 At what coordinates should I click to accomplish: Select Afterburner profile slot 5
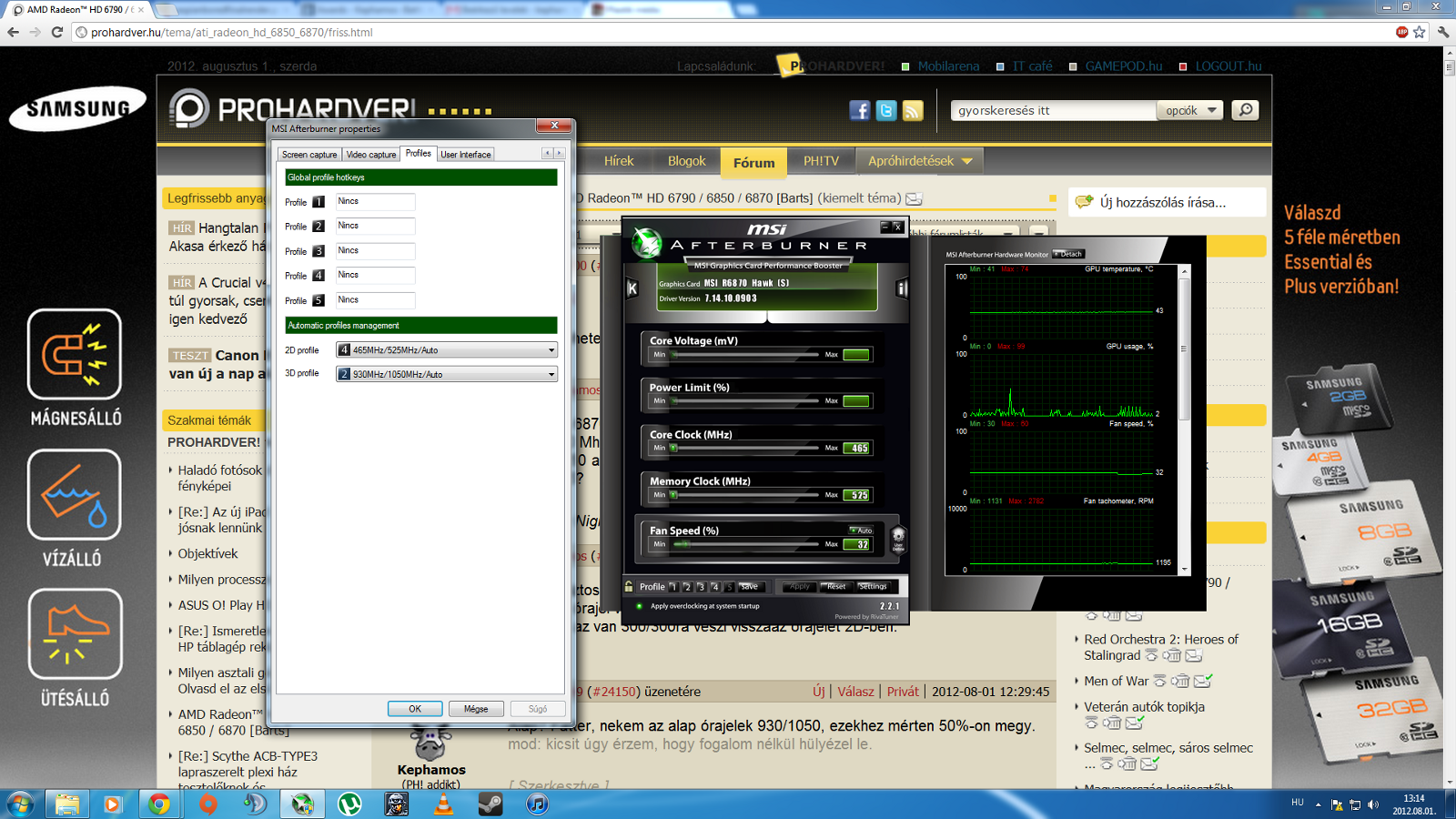(728, 587)
